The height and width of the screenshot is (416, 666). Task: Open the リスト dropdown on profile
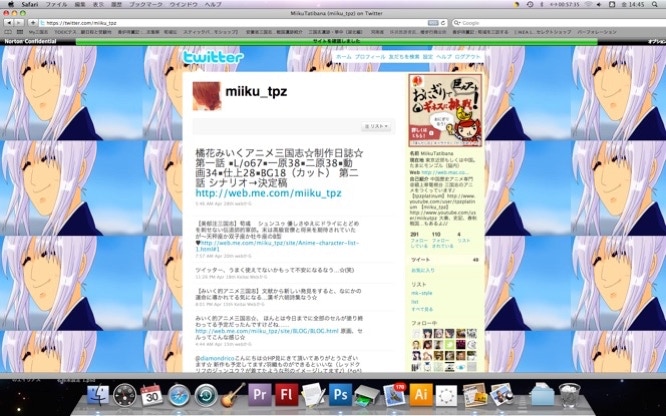(x=377, y=126)
